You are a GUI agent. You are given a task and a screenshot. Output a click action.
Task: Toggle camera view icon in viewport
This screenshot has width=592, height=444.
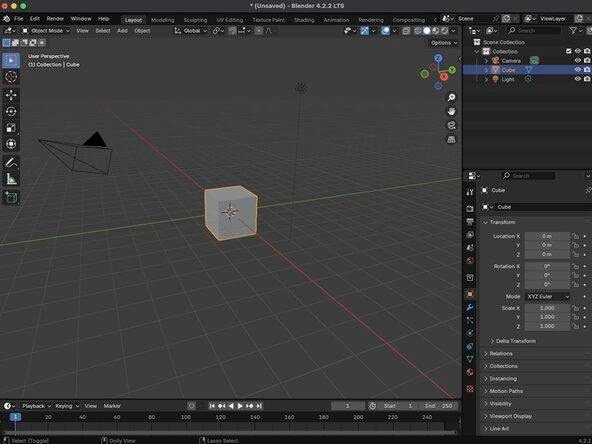451,125
